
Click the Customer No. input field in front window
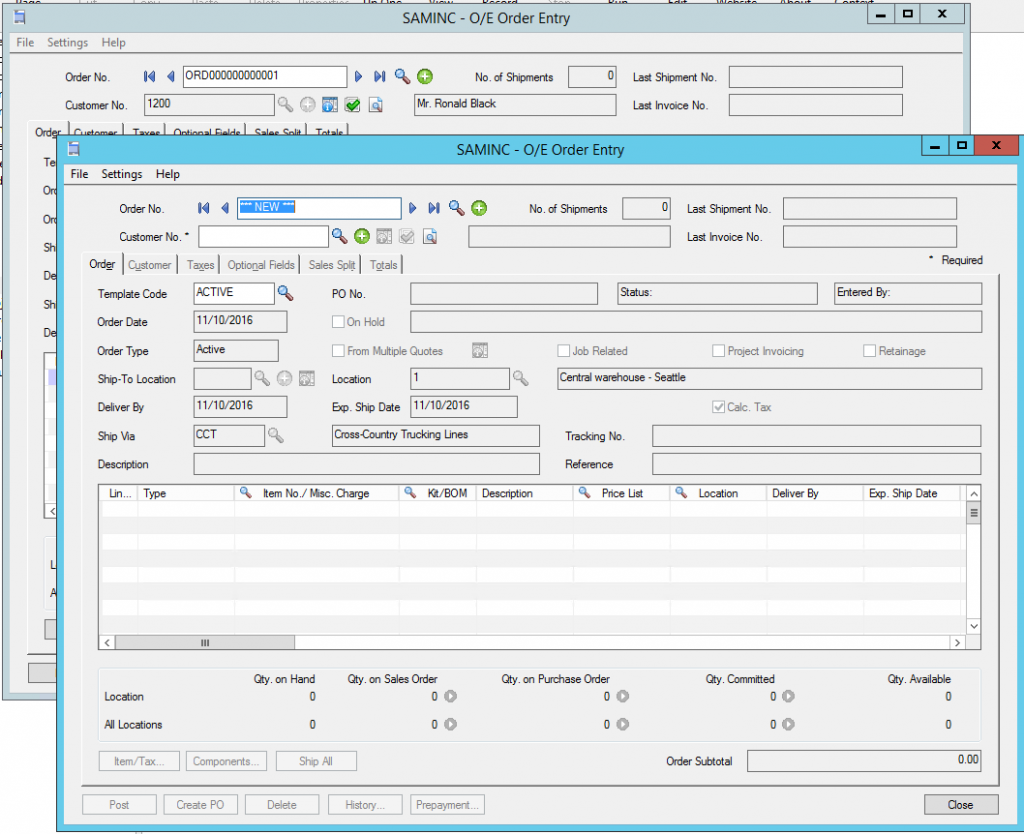(x=263, y=237)
